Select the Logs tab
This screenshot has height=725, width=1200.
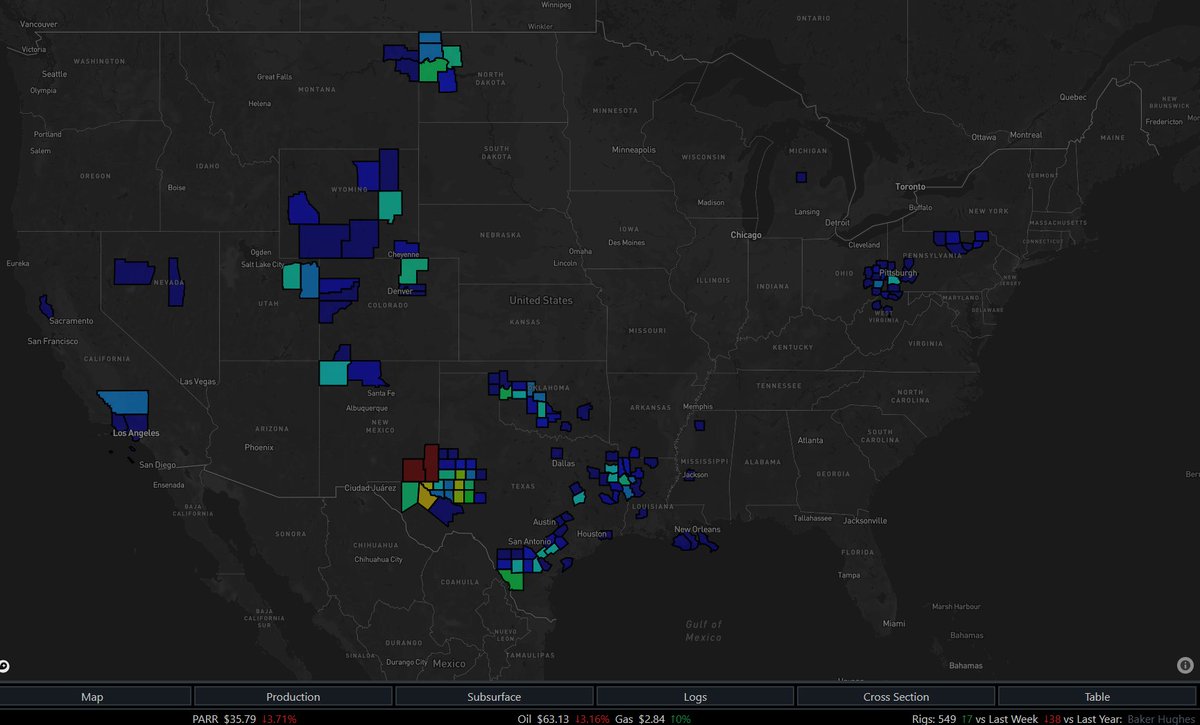(x=695, y=697)
